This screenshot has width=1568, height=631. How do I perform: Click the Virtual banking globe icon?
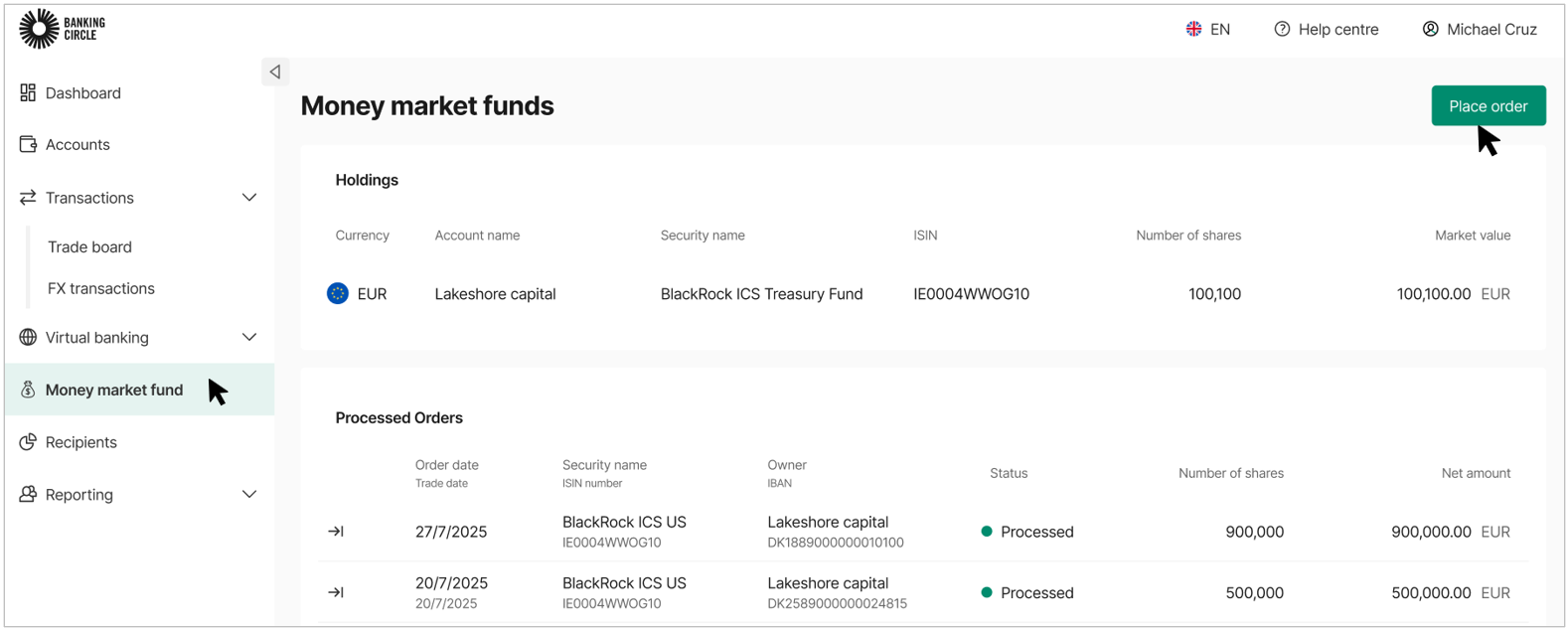click(28, 337)
